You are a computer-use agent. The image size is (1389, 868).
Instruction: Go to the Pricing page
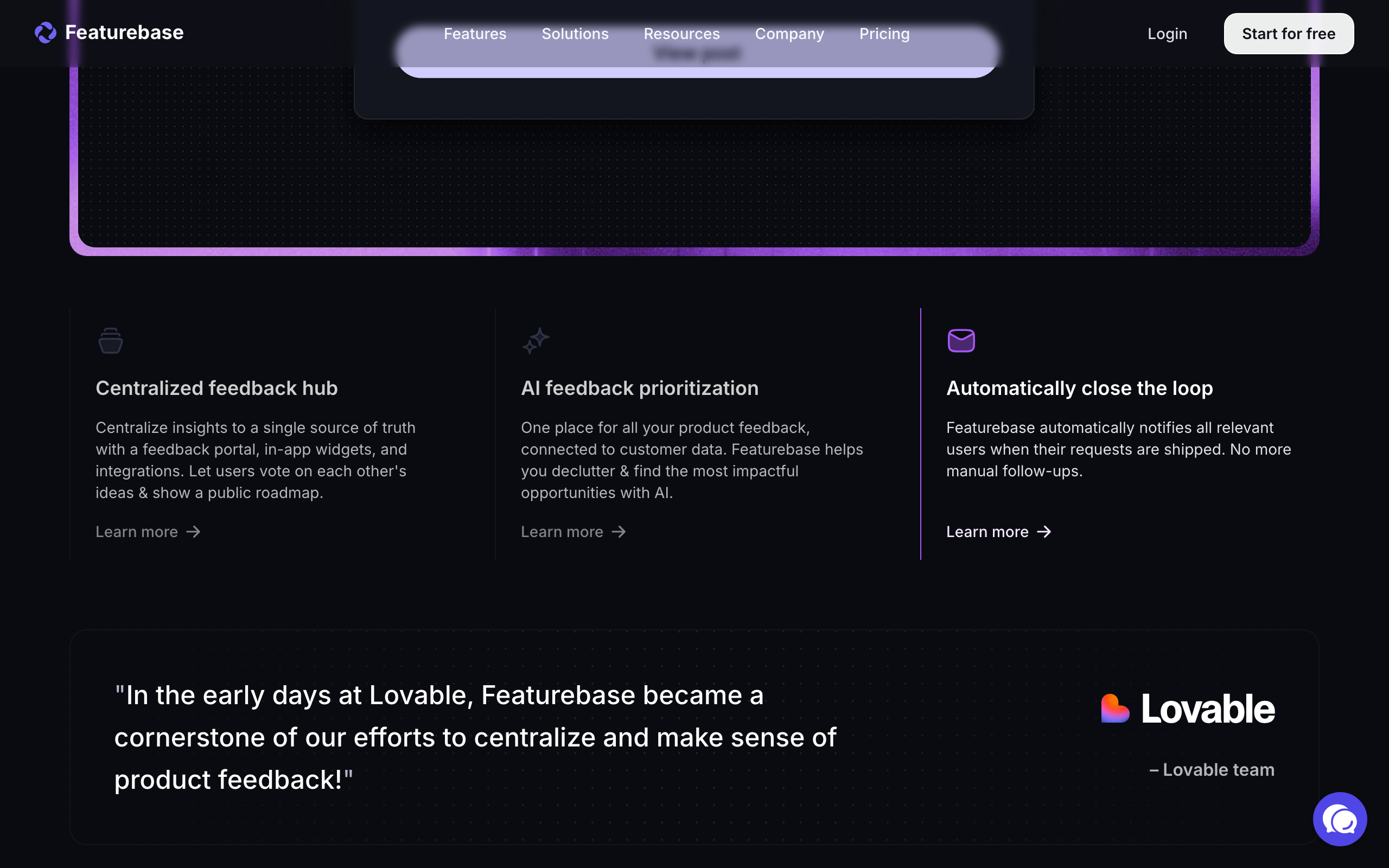(x=884, y=34)
